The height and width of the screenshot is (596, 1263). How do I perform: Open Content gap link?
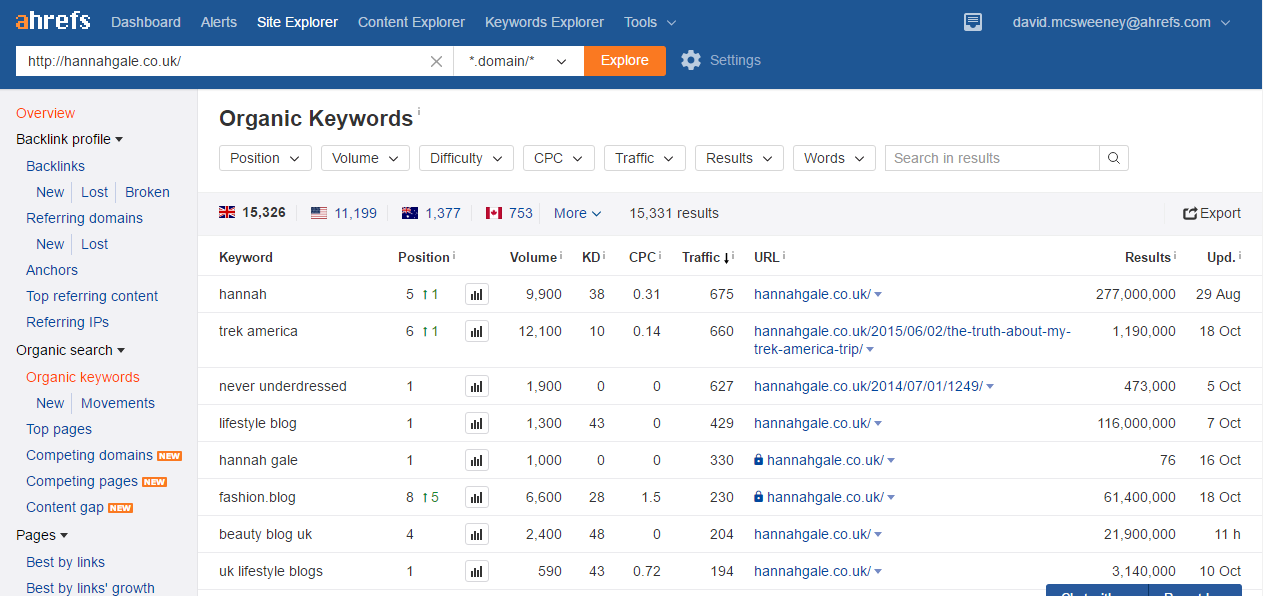coord(65,507)
